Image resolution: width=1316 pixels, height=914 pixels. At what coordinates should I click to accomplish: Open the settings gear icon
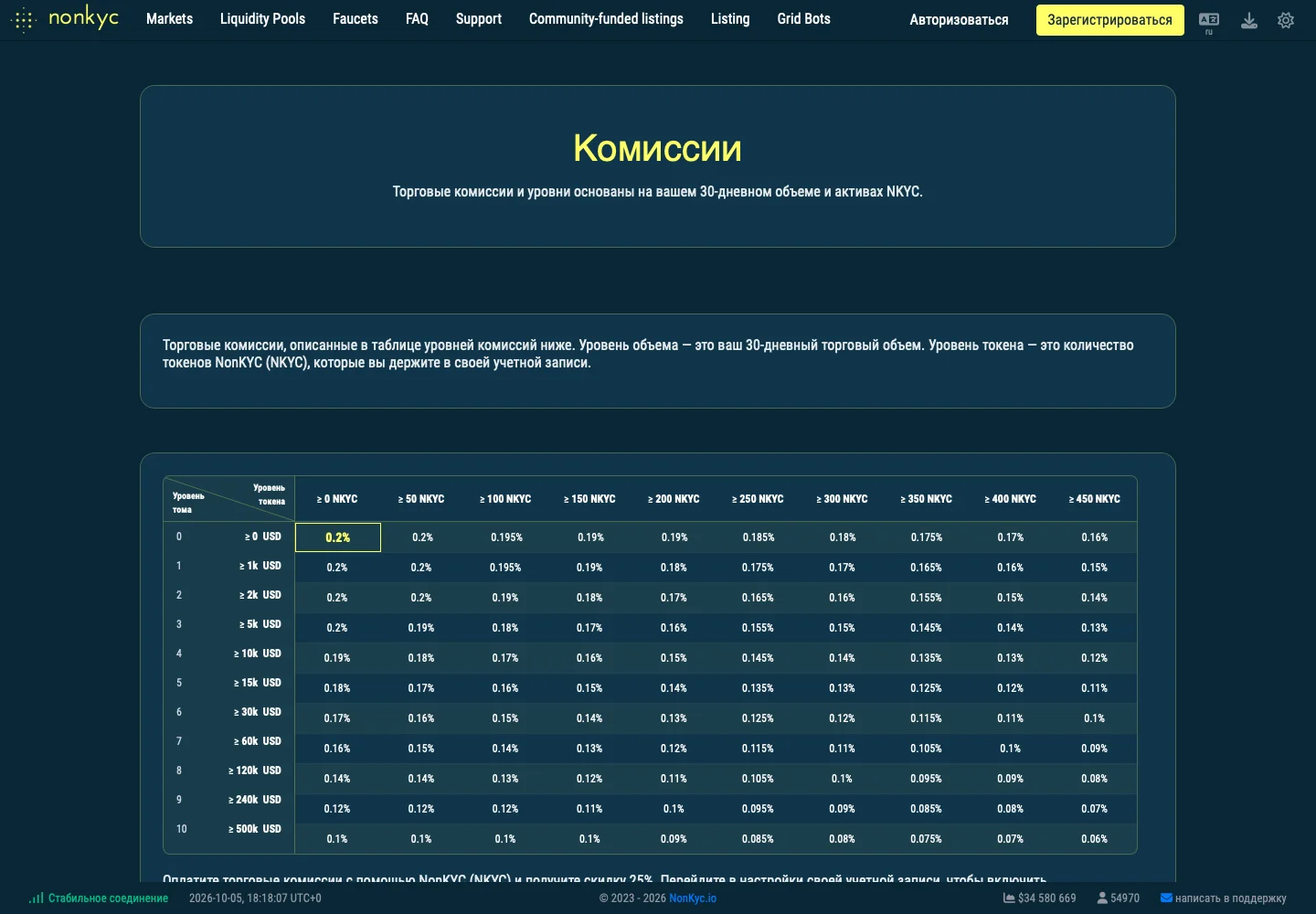(x=1286, y=20)
